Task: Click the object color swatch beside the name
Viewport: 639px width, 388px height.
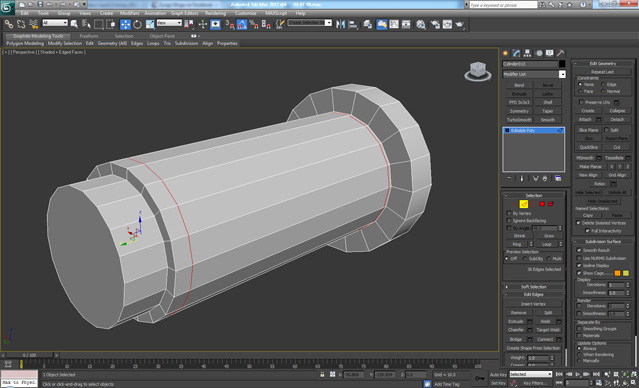Action: pyautogui.click(x=562, y=64)
